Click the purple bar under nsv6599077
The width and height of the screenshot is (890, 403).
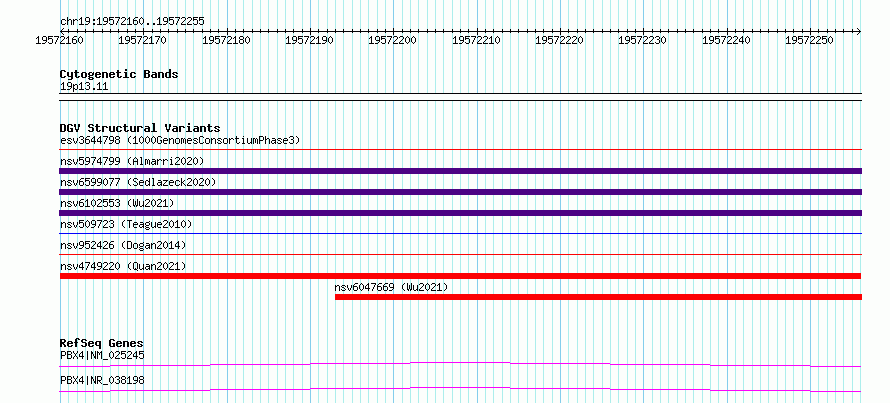point(460,192)
